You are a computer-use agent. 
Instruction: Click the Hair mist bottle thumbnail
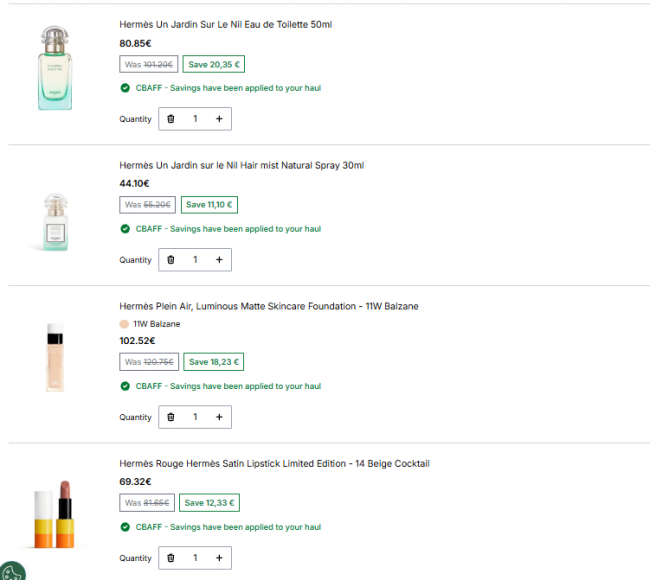pos(56,222)
